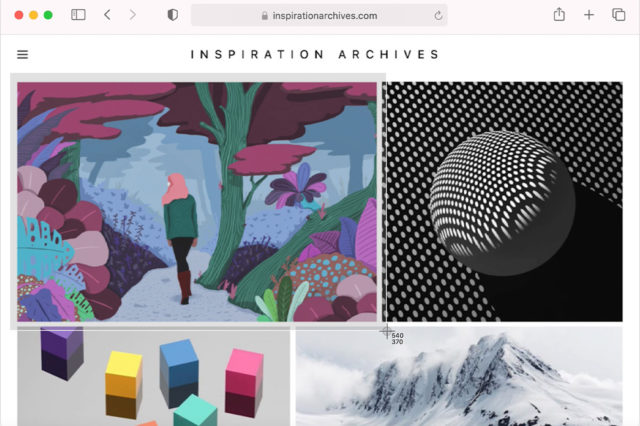
Task: Show the tab overview
Action: [618, 15]
